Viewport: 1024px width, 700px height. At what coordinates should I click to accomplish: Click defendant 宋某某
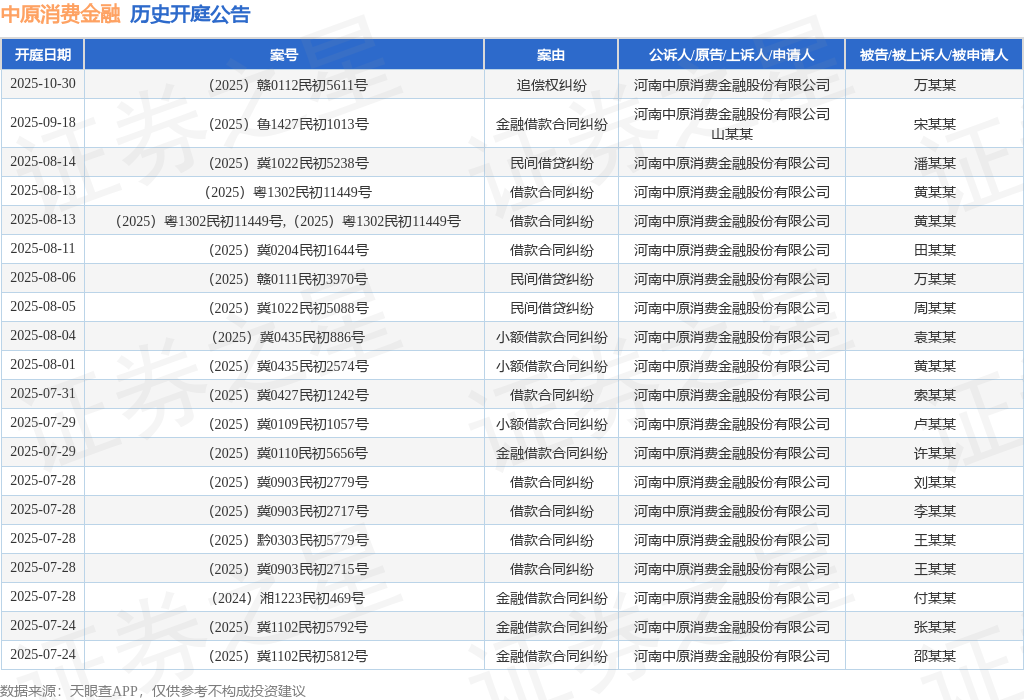pos(935,124)
